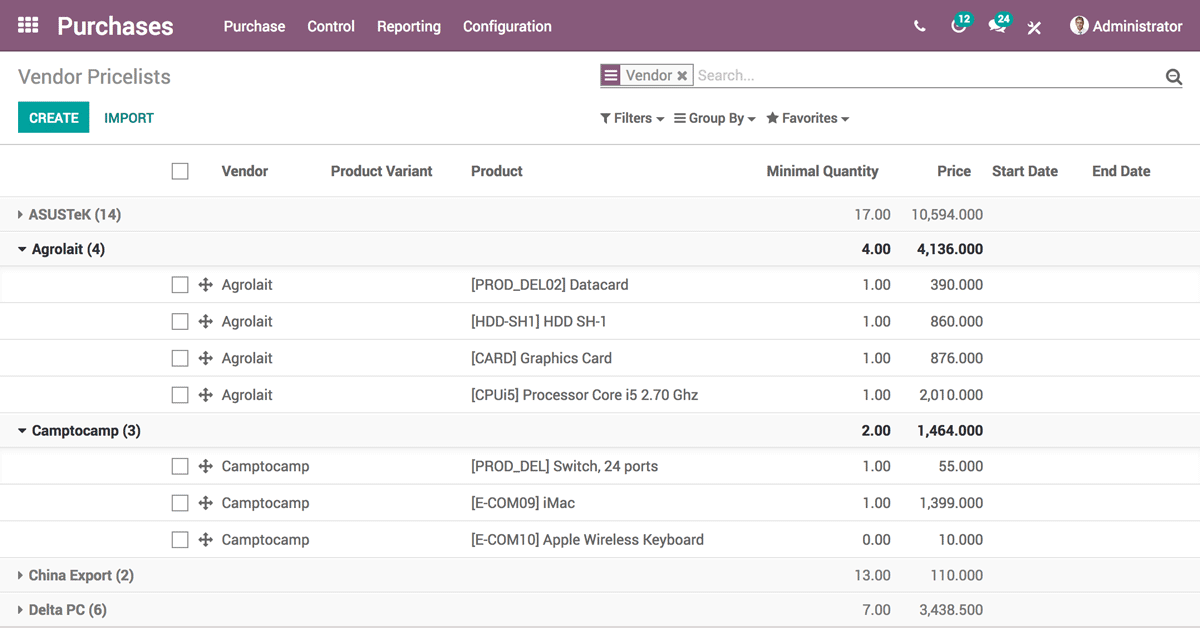Open the Filters dropdown
The image size is (1200, 628).
coord(631,118)
